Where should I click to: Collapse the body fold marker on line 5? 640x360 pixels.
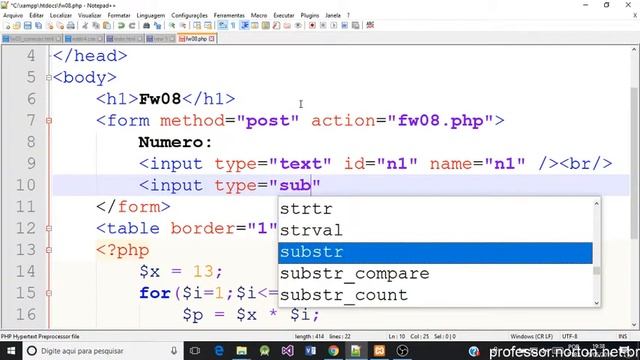(x=49, y=77)
